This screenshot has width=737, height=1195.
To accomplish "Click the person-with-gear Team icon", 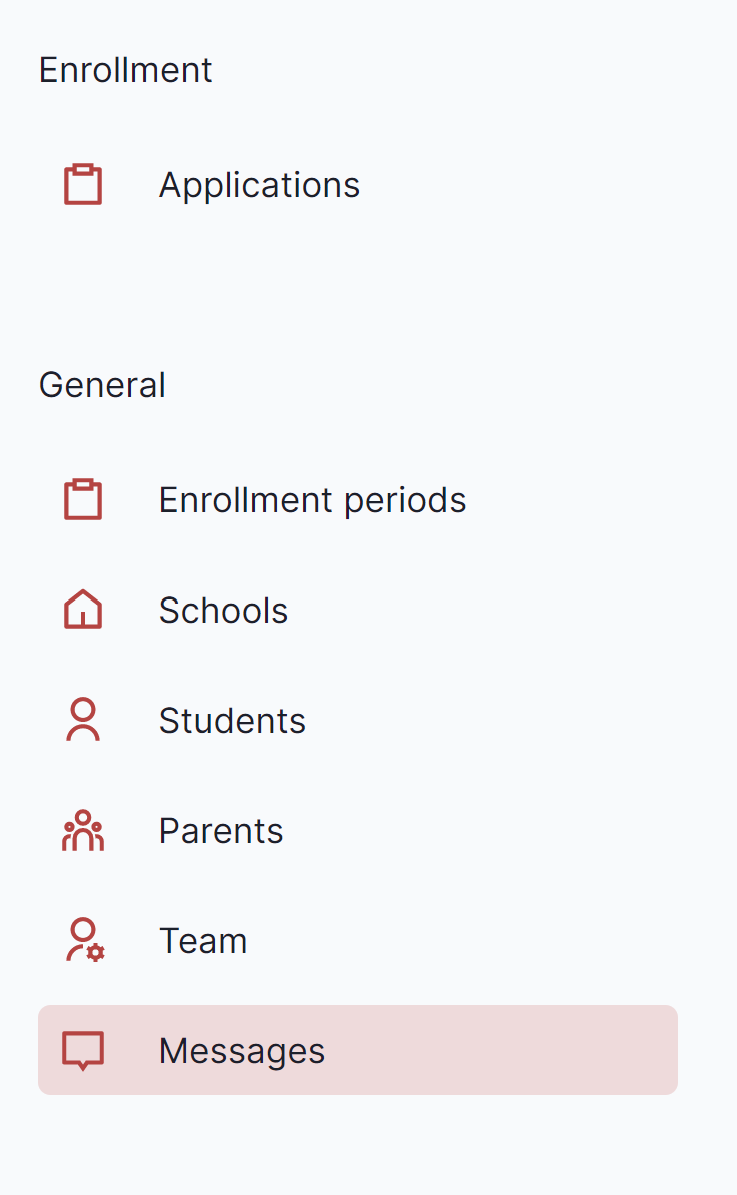I will tap(85, 940).
